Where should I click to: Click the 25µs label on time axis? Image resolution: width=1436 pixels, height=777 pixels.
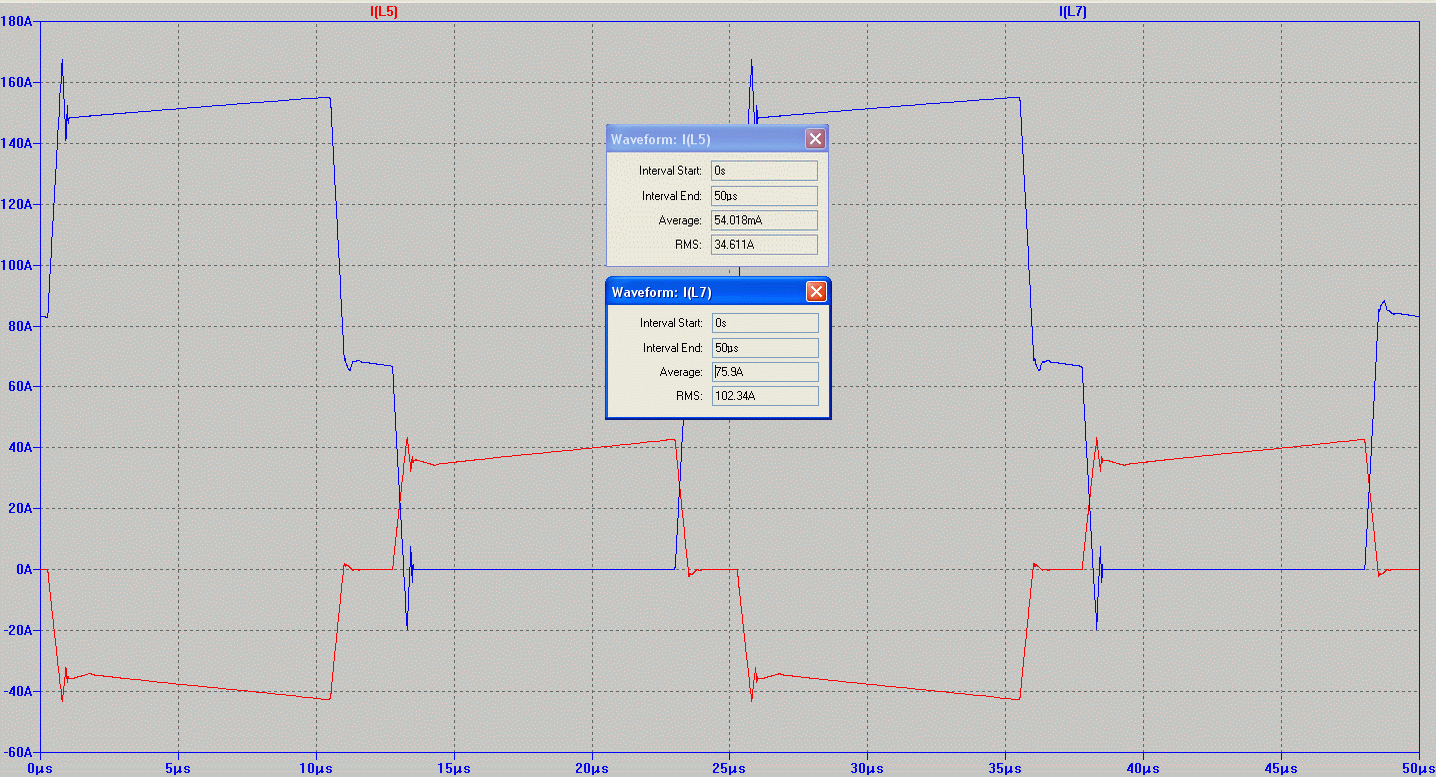tap(729, 768)
